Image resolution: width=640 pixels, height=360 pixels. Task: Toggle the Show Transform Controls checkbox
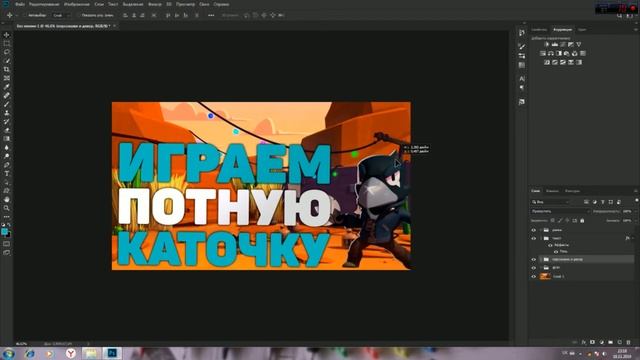point(78,15)
